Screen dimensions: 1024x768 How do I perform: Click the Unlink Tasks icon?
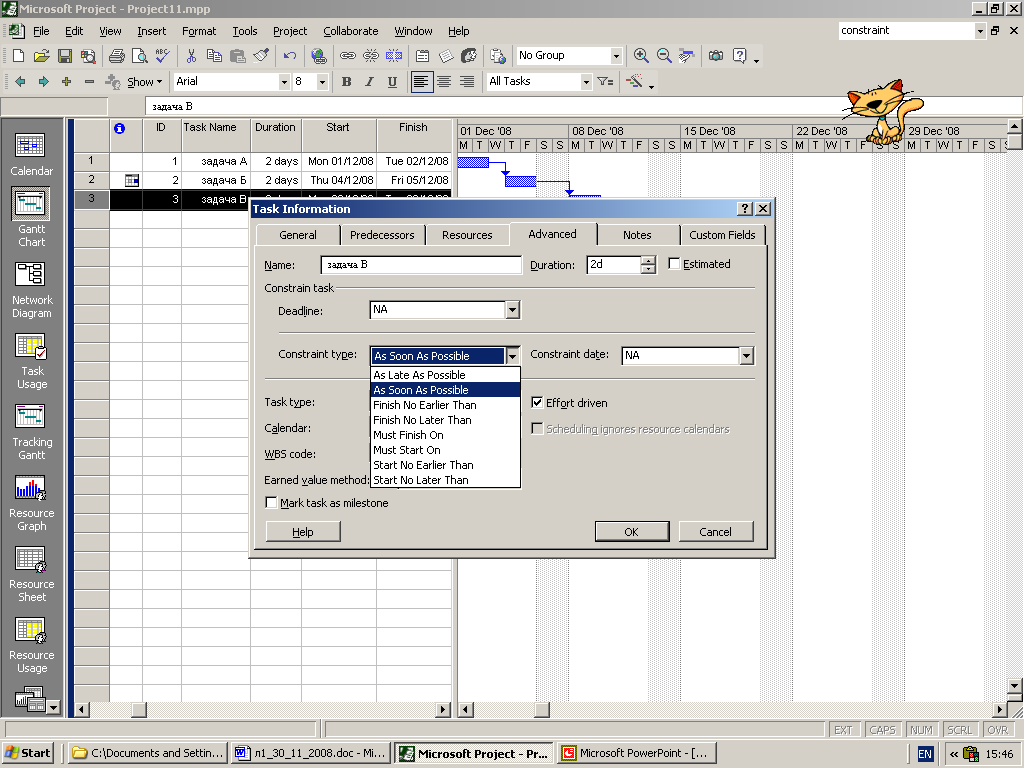[x=371, y=56]
